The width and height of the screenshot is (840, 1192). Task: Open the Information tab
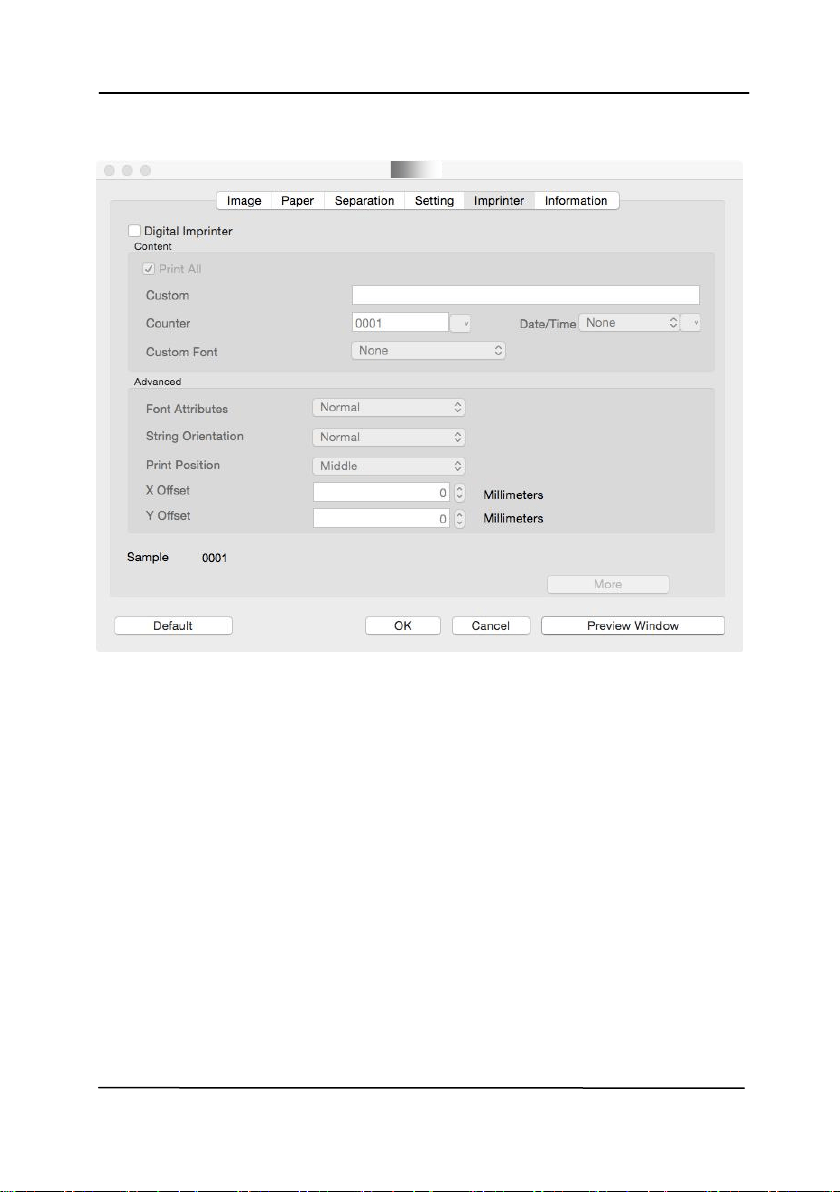coord(575,201)
